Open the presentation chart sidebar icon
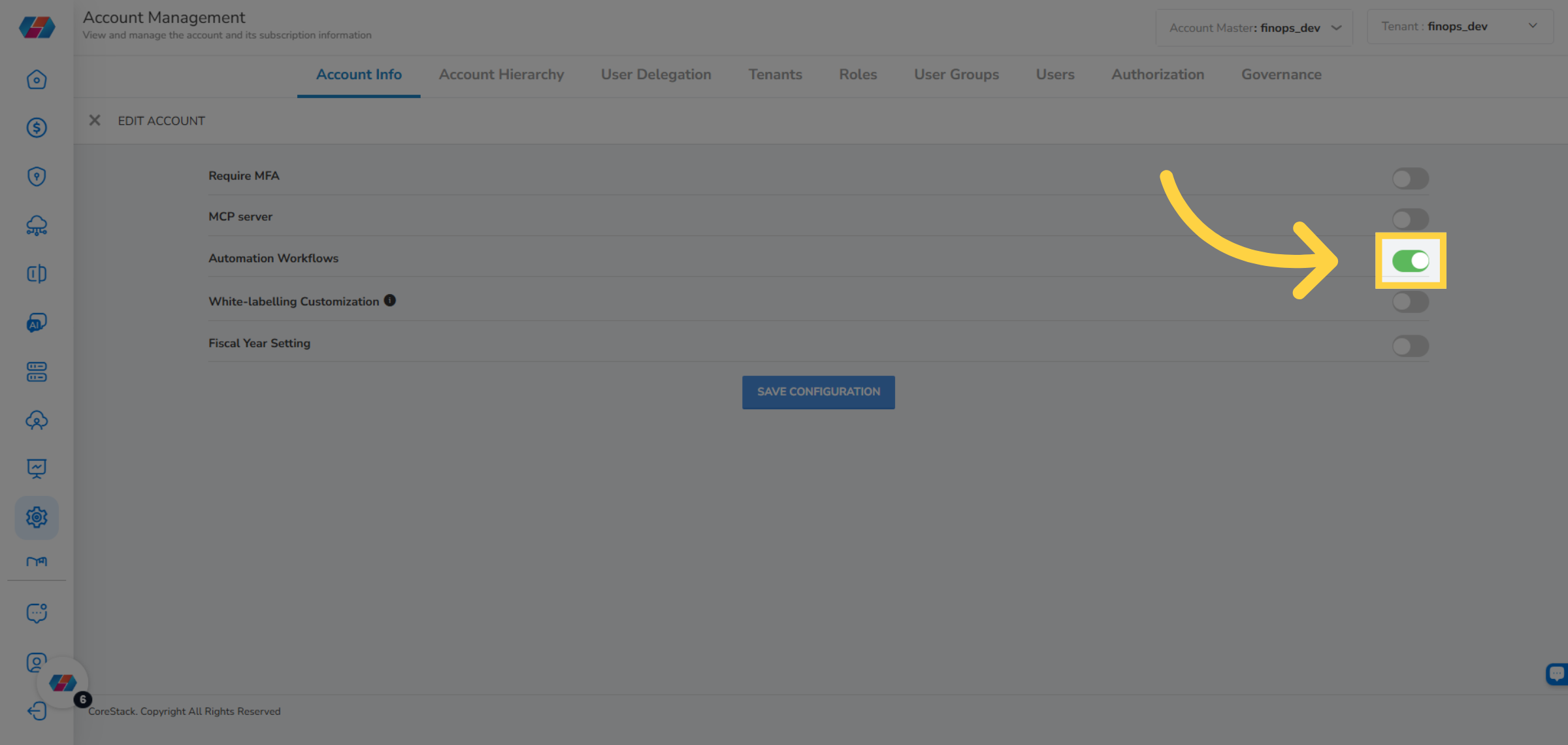 click(37, 468)
